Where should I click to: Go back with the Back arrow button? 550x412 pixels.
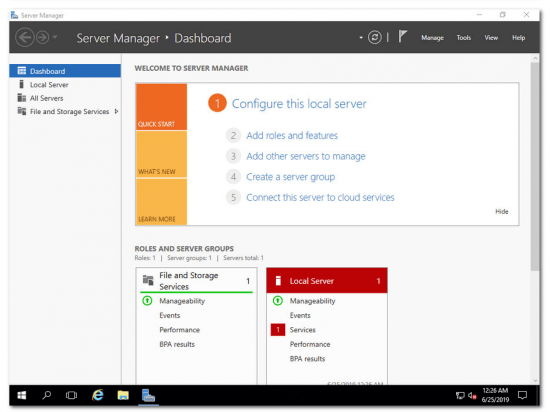(25, 37)
